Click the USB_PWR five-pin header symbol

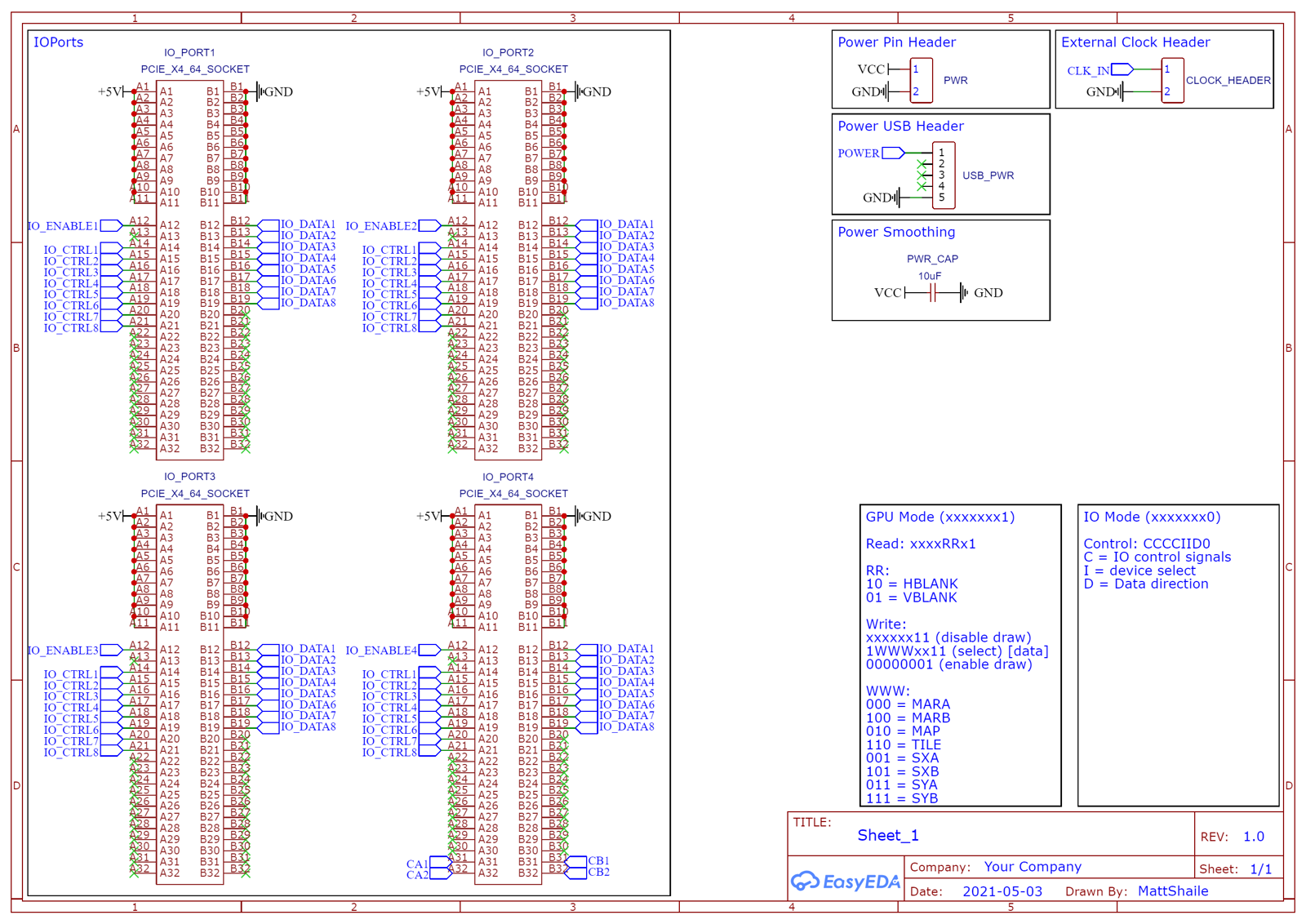tap(944, 175)
